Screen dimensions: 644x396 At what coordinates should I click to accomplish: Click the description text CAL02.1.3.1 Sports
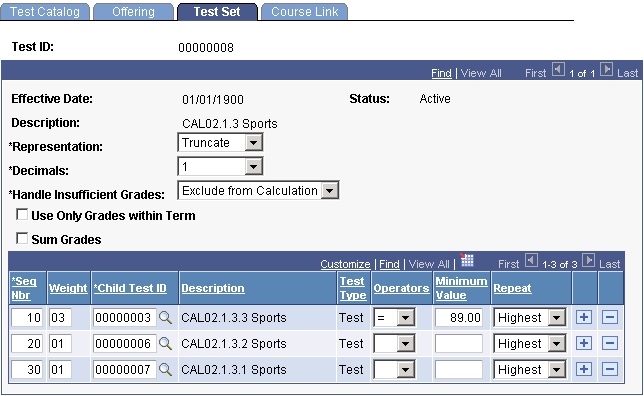click(x=234, y=369)
